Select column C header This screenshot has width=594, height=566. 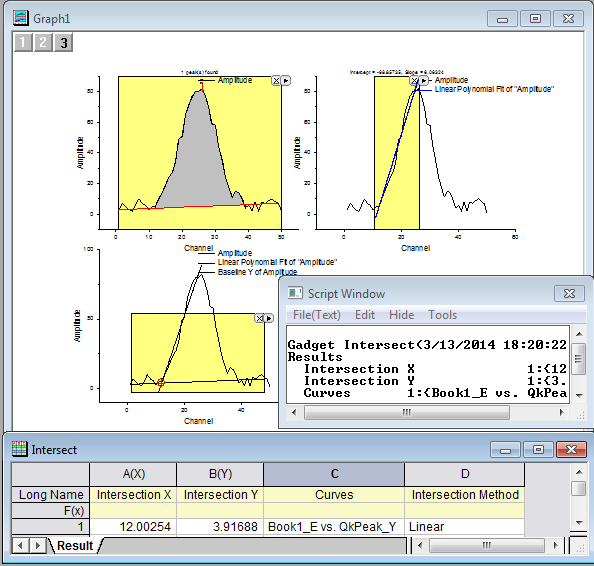[334, 474]
